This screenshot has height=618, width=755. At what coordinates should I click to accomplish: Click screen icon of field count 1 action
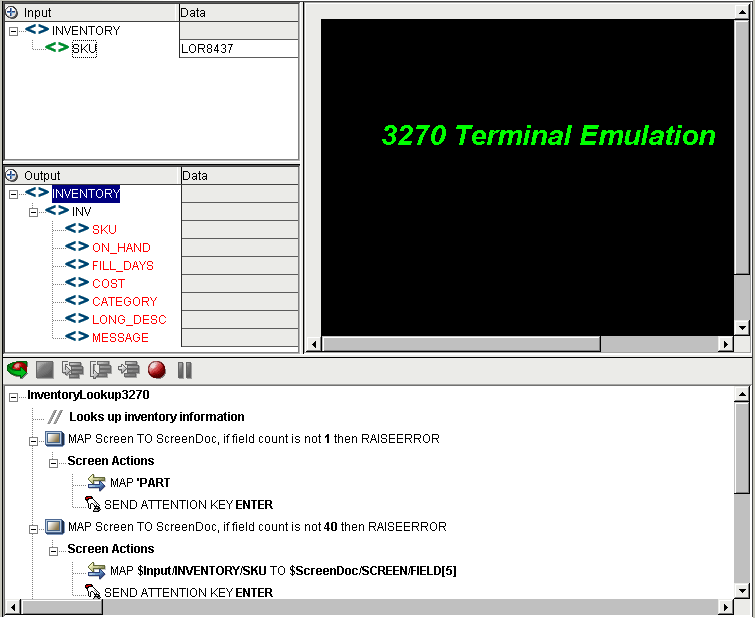pos(54,438)
